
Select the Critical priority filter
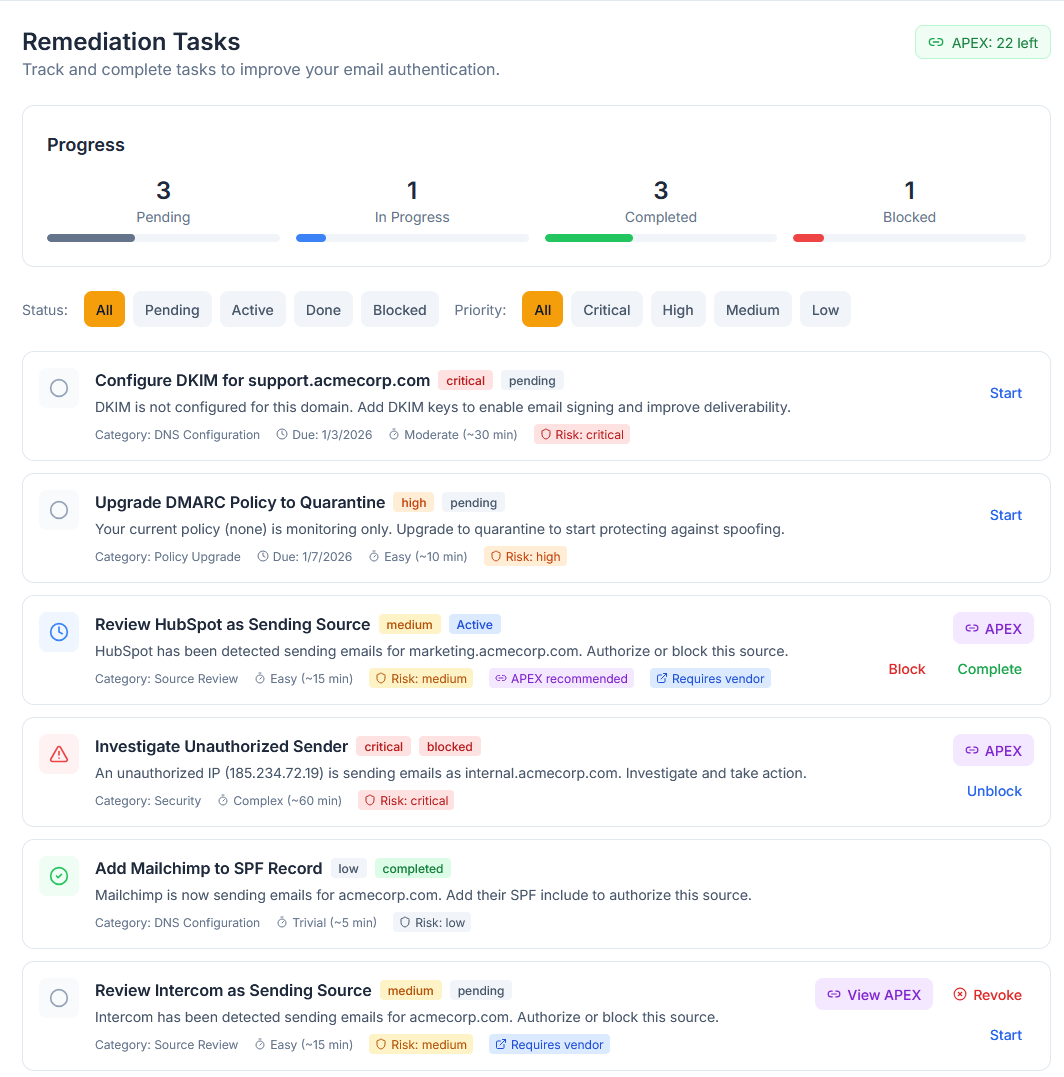(x=607, y=310)
